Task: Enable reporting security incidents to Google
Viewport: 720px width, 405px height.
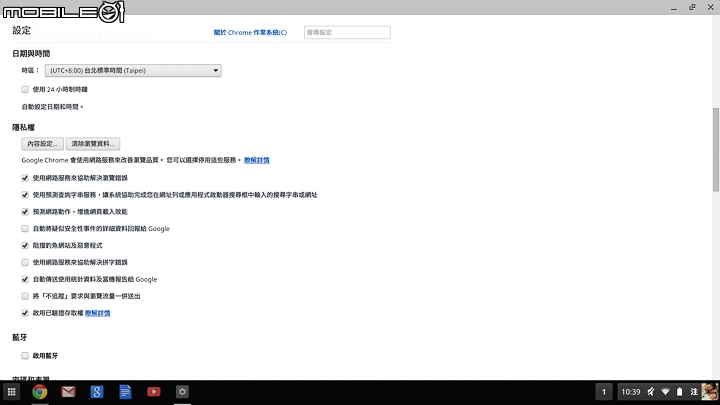Action: coord(25,228)
